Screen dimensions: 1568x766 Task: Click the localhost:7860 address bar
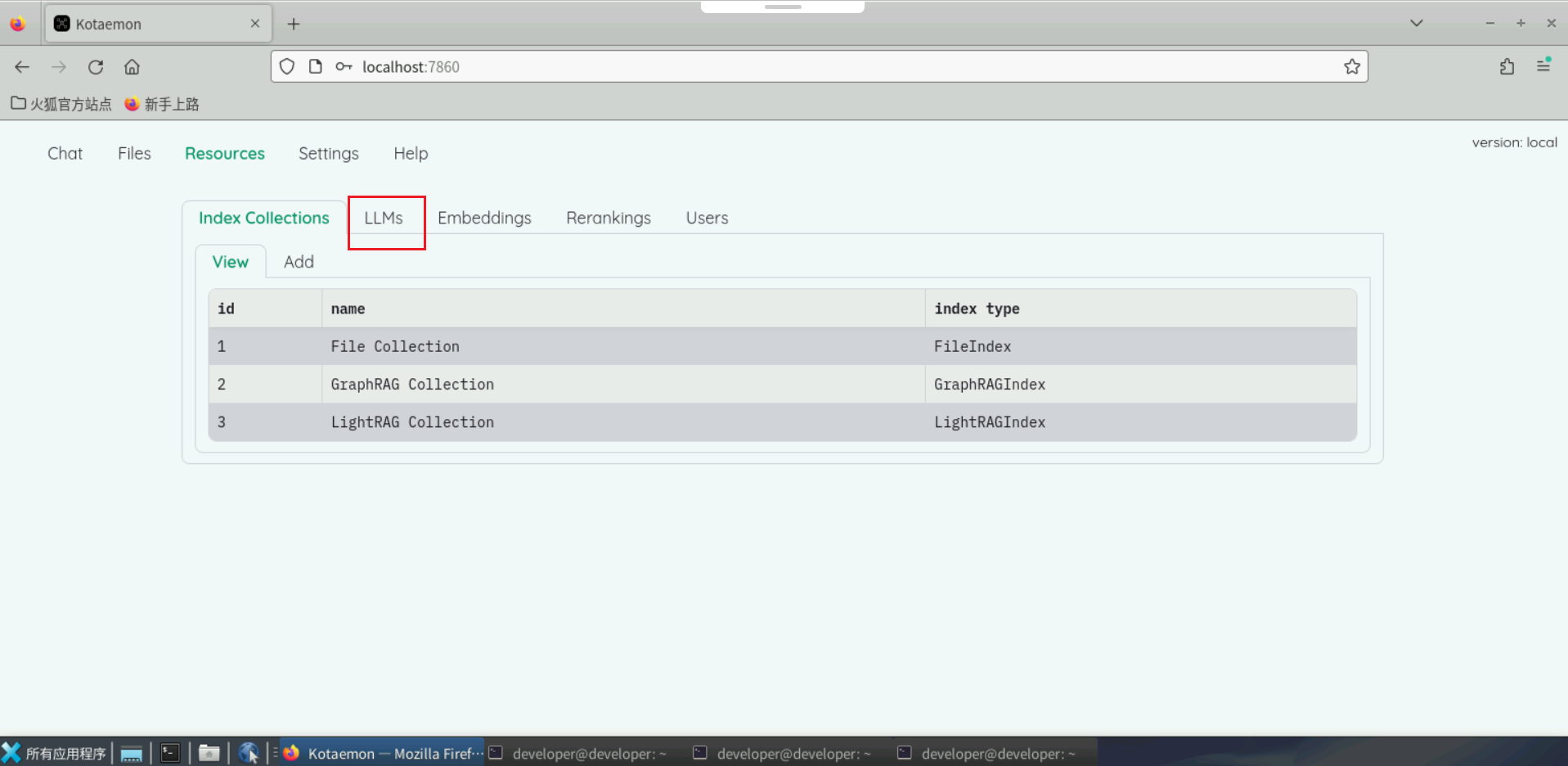(818, 66)
